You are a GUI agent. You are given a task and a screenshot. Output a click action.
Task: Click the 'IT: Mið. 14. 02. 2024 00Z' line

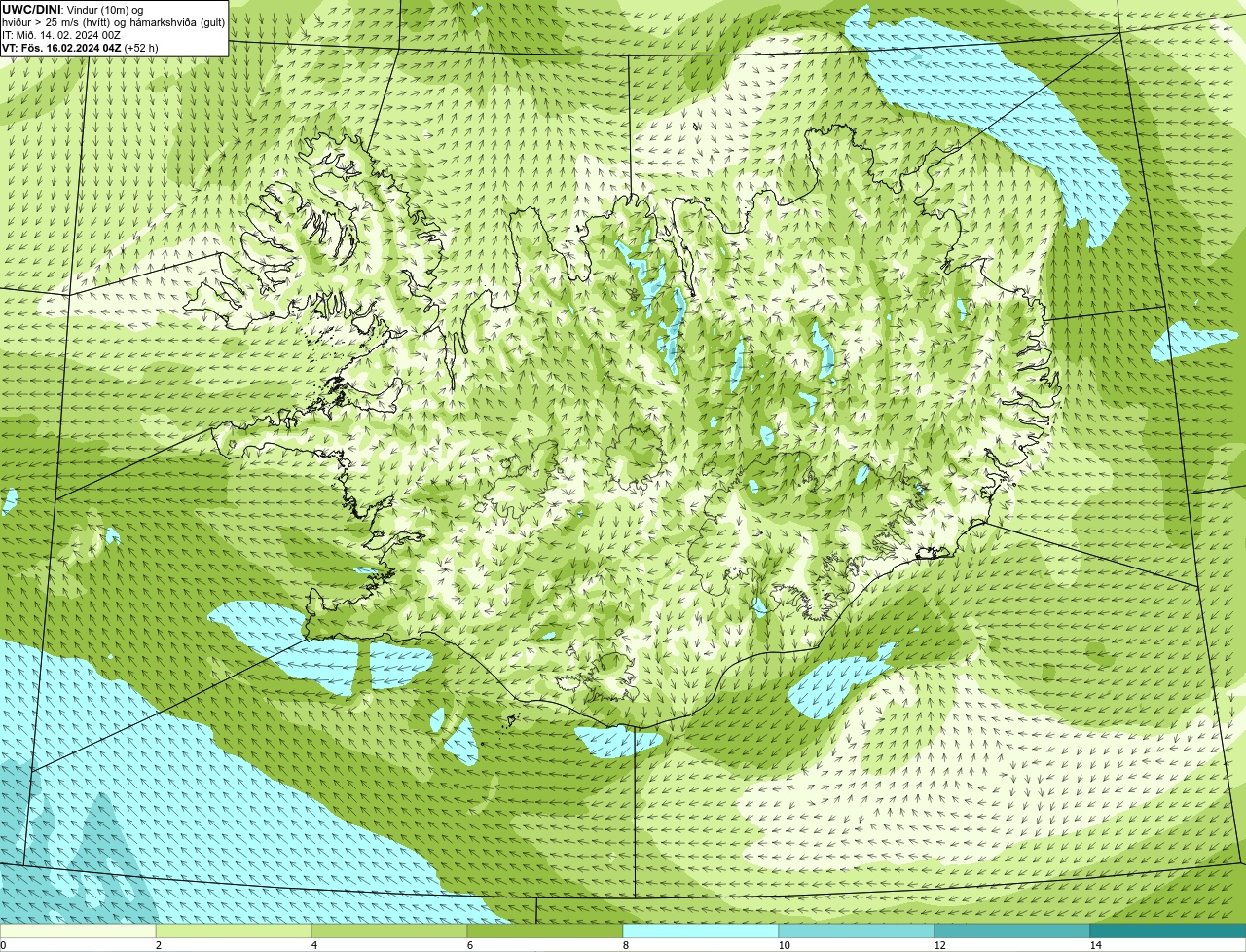point(61,35)
